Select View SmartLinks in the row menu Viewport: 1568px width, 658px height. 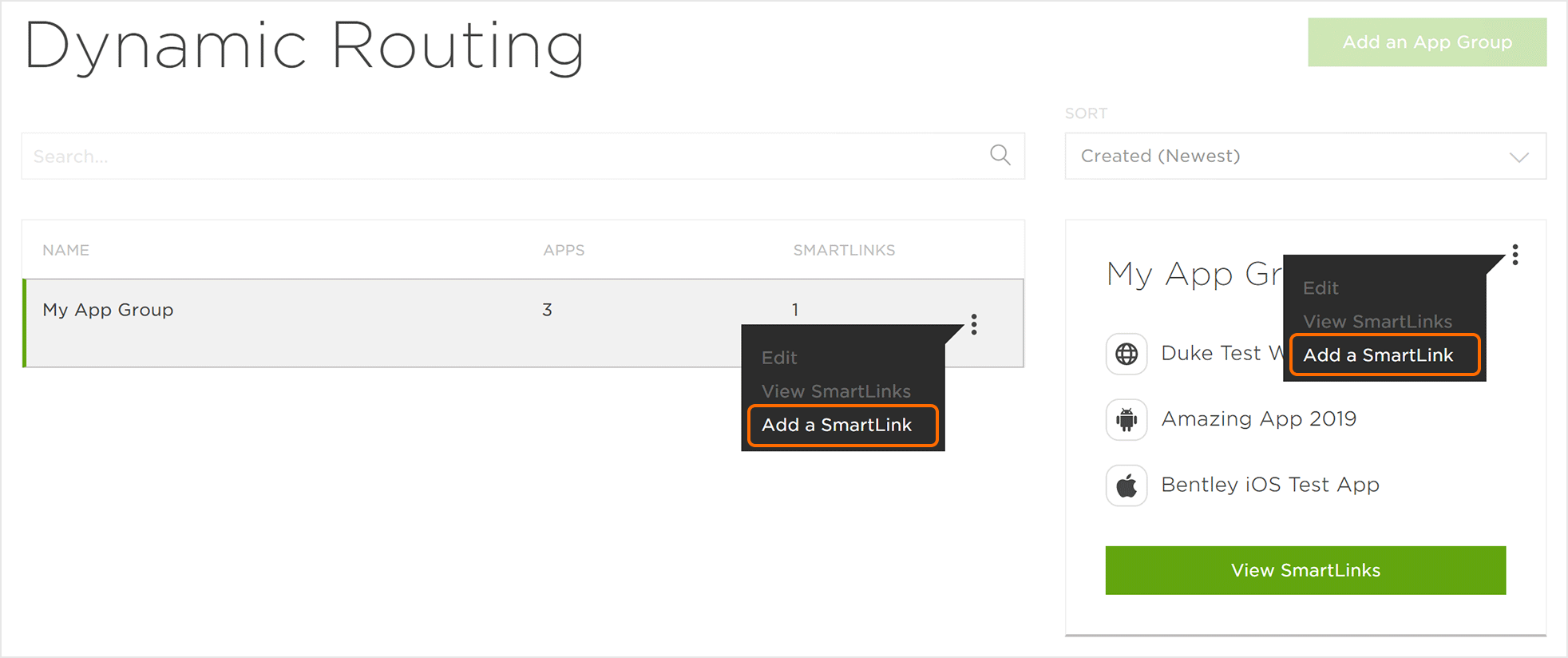836,391
